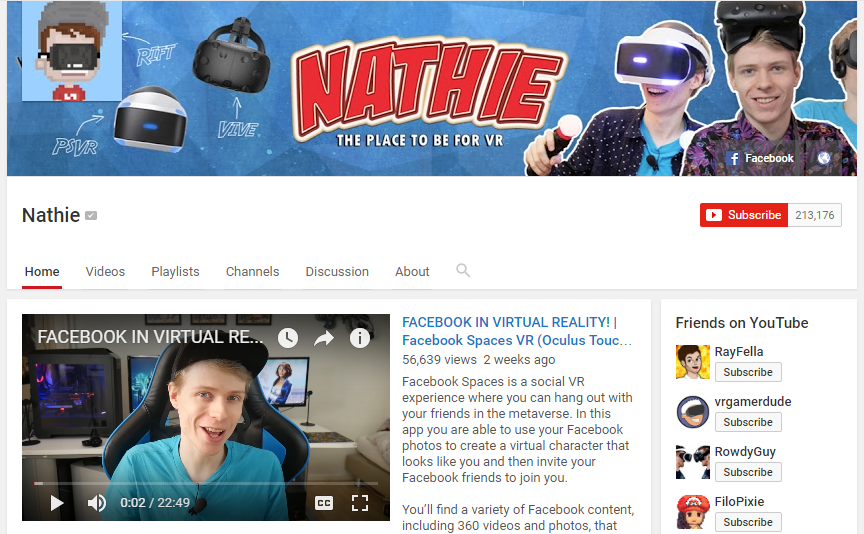
Task: Click the vrgamerdude avatar
Action: pos(693,412)
